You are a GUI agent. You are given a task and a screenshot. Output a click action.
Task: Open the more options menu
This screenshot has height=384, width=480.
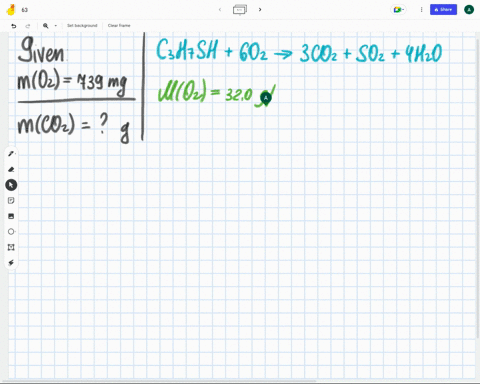coord(421,10)
